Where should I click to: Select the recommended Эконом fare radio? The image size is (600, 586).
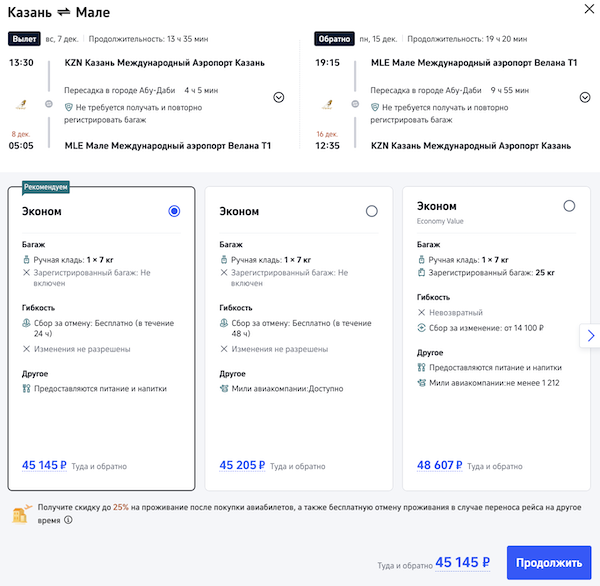(175, 211)
